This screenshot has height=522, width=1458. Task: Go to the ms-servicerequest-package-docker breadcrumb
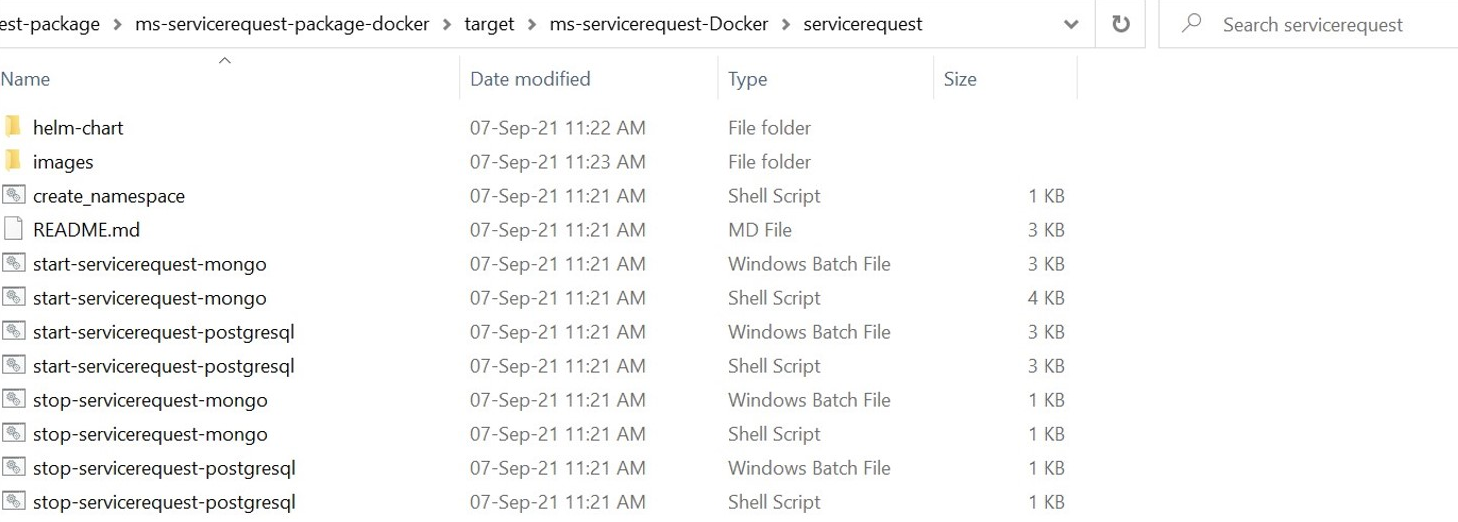(x=282, y=24)
